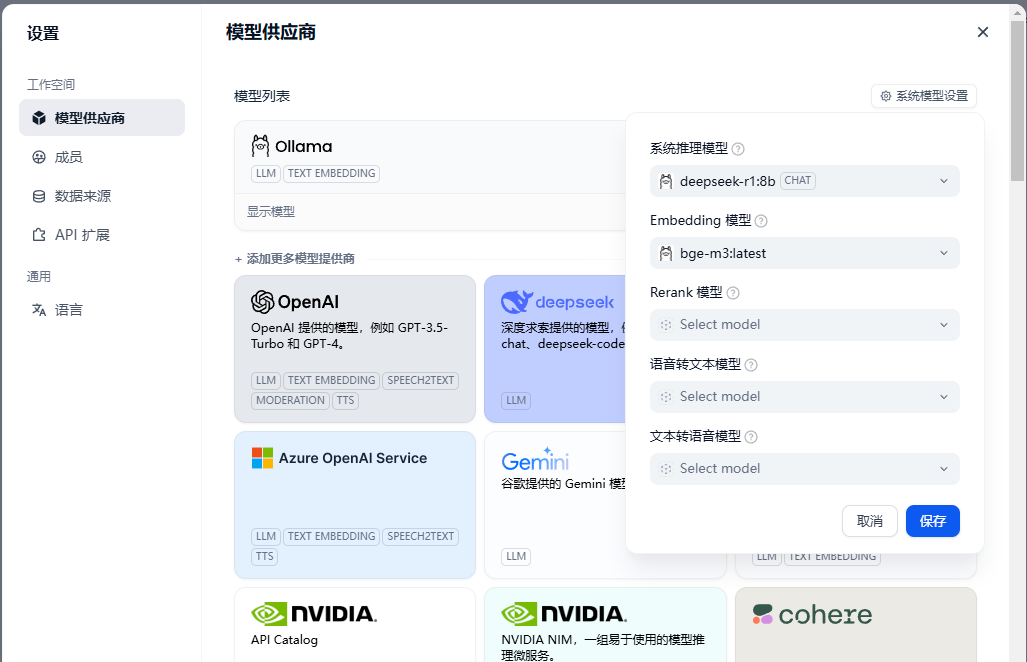The width and height of the screenshot is (1027, 662).
Task: Select the Azure OpenAI Service card
Action: point(355,505)
